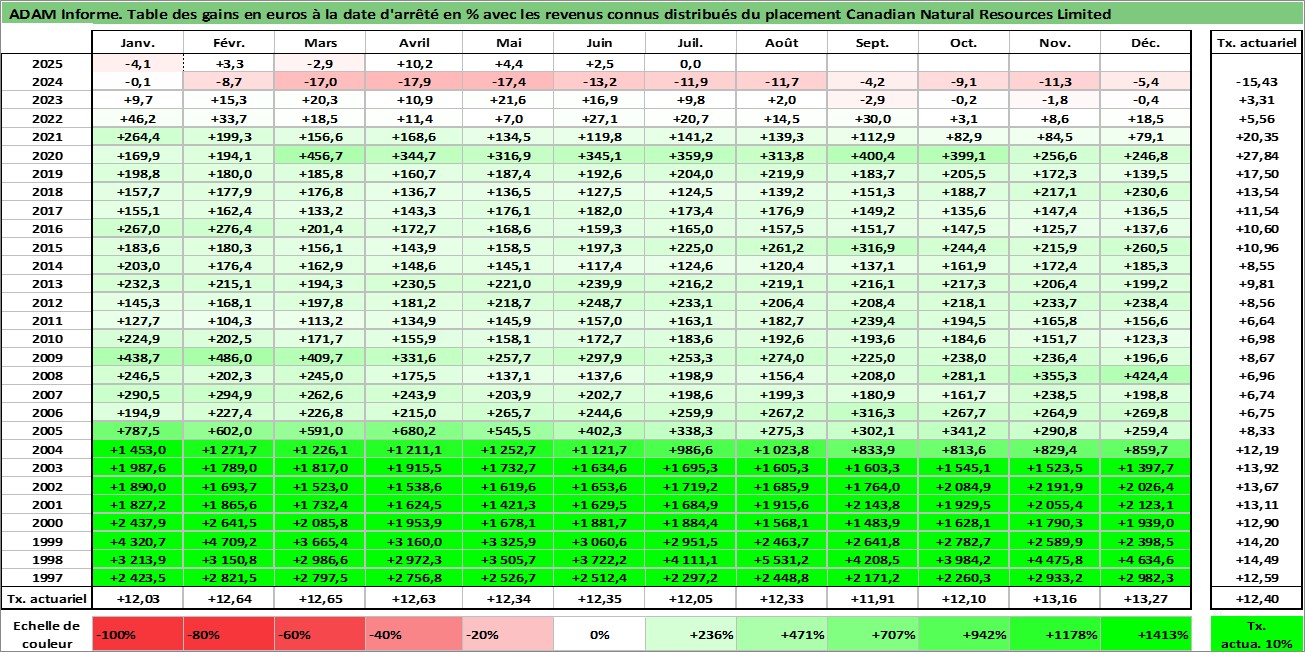This screenshot has width=1305, height=652.
Task: Select the +471% color scale swatch
Action: tap(782, 634)
